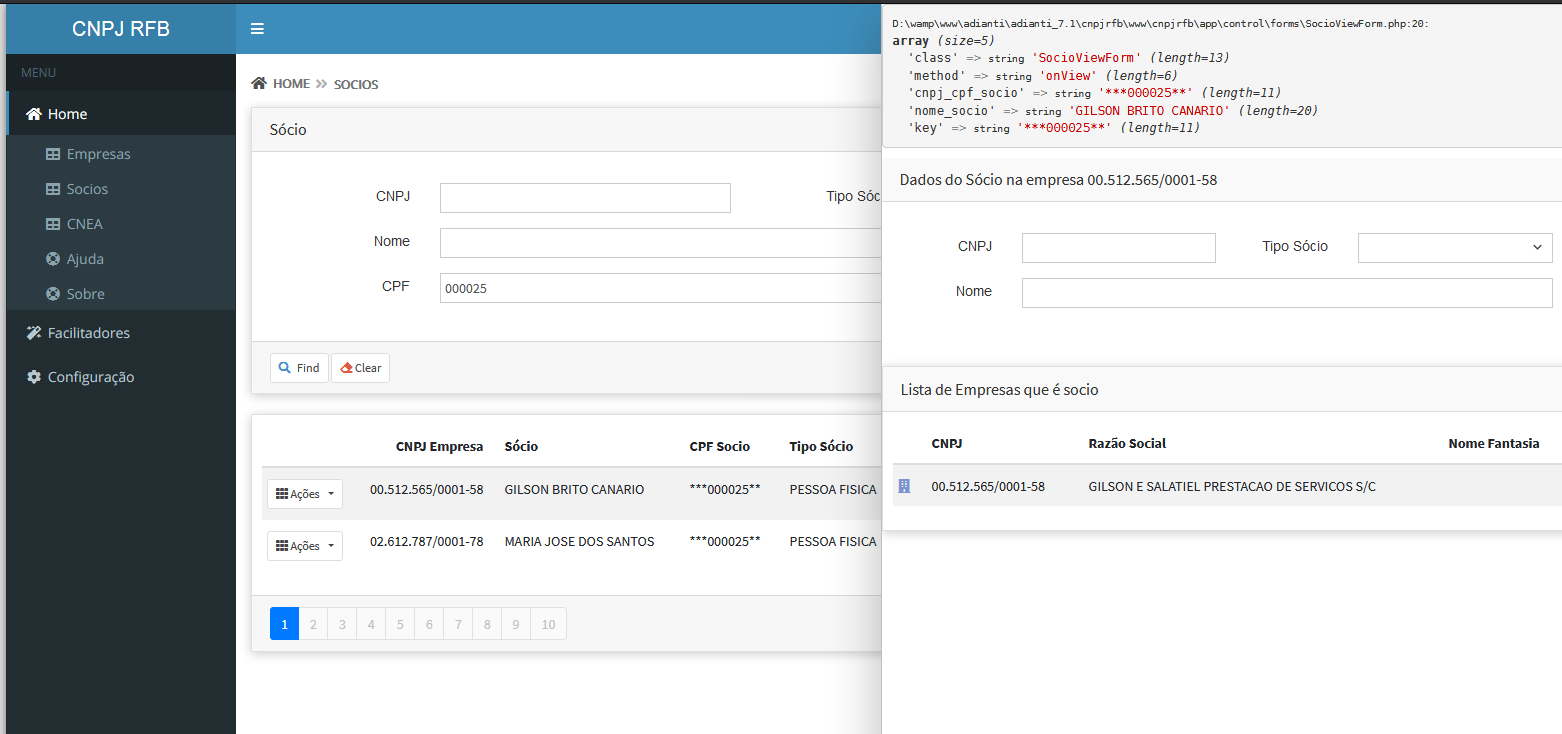
Task: Focus the Nome field in Sócio search form
Action: point(661,243)
